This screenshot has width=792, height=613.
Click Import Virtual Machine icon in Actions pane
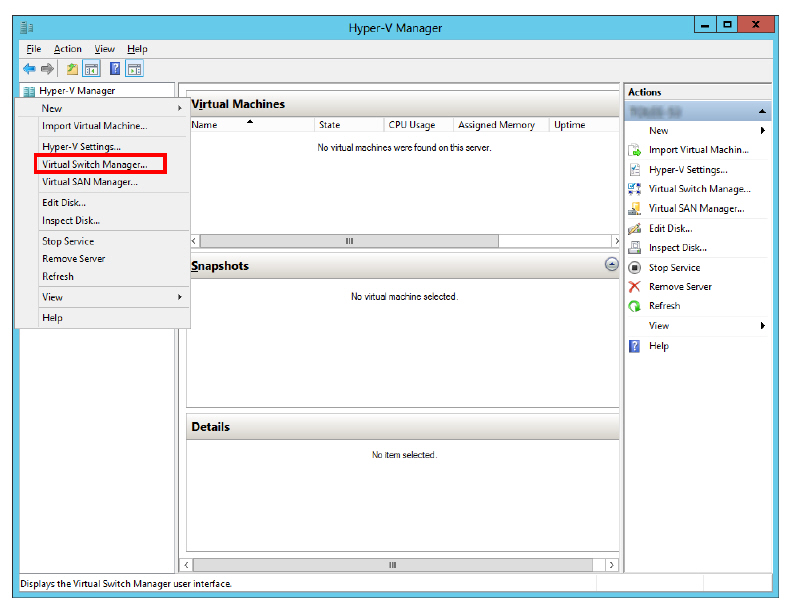(x=634, y=150)
